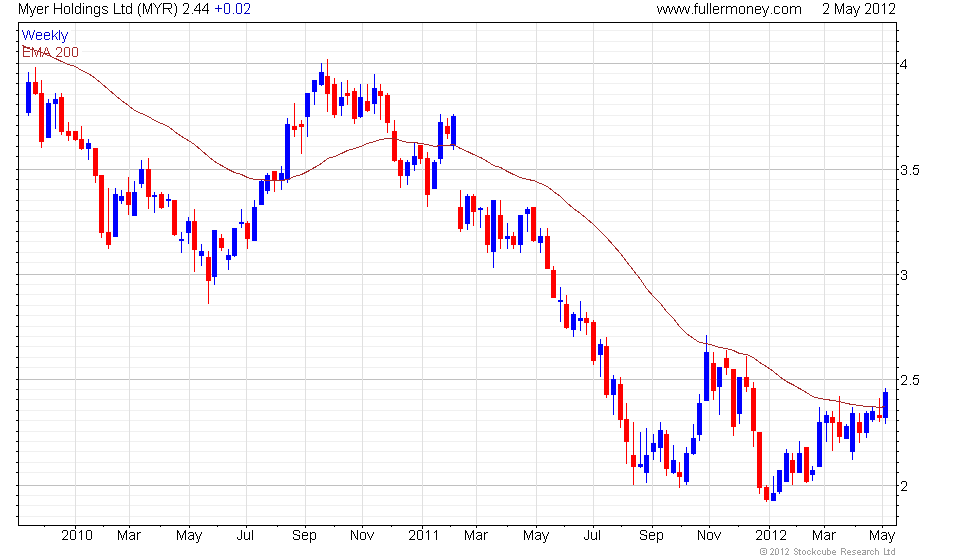The width and height of the screenshot is (980, 560).
Task: Click the price change '+0.02' text
Action: coord(232,9)
